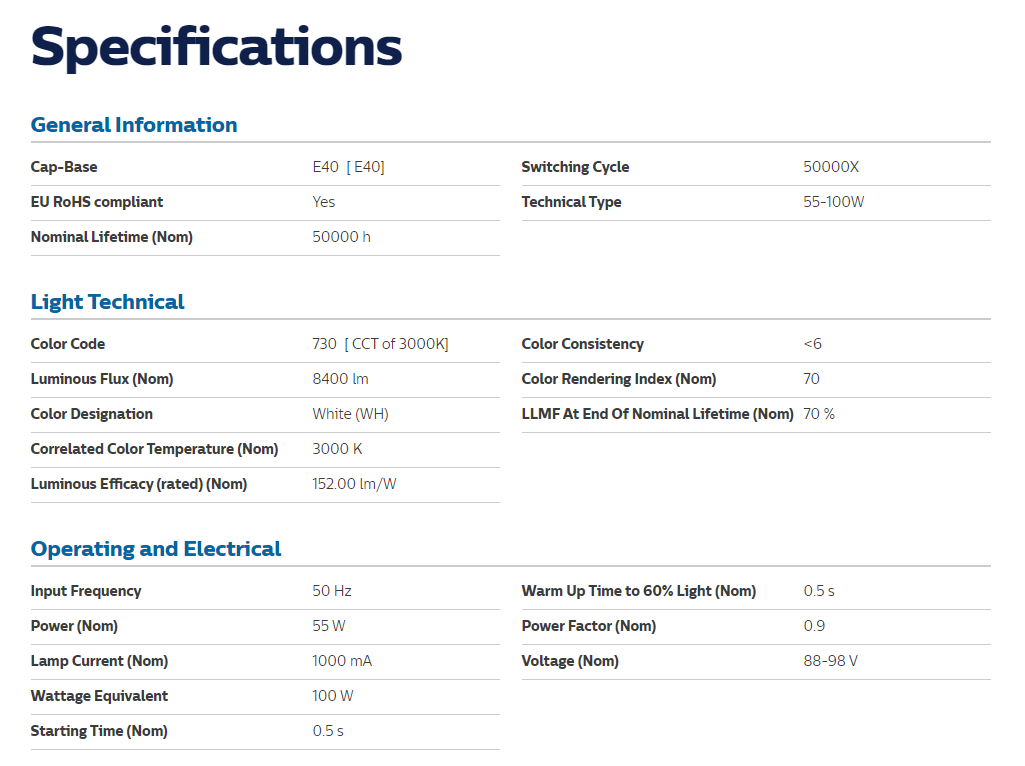
Task: Click the Power Factor (Nom) label
Action: 588,626
